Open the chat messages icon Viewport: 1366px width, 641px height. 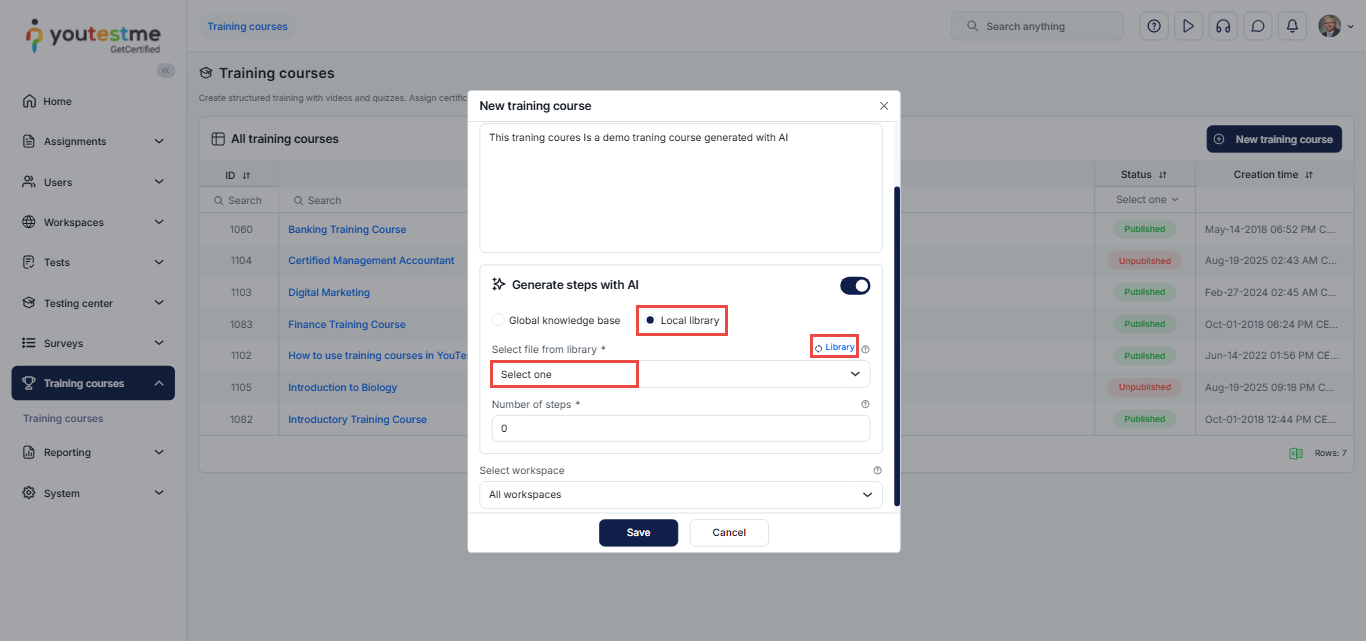click(x=1257, y=26)
